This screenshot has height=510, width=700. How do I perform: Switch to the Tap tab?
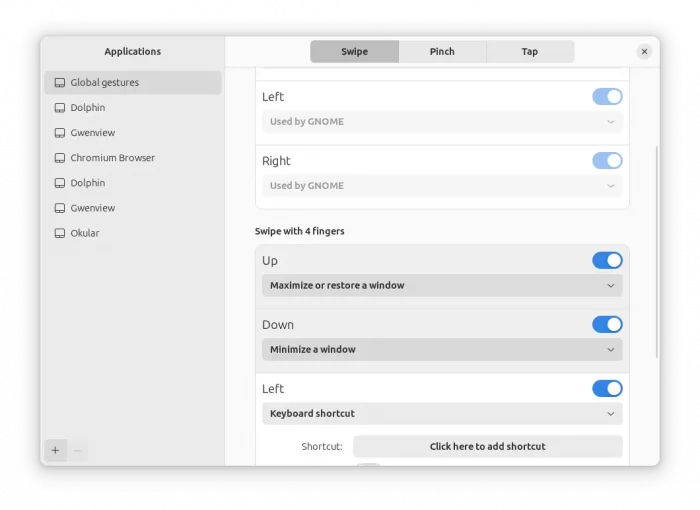[x=529, y=52]
